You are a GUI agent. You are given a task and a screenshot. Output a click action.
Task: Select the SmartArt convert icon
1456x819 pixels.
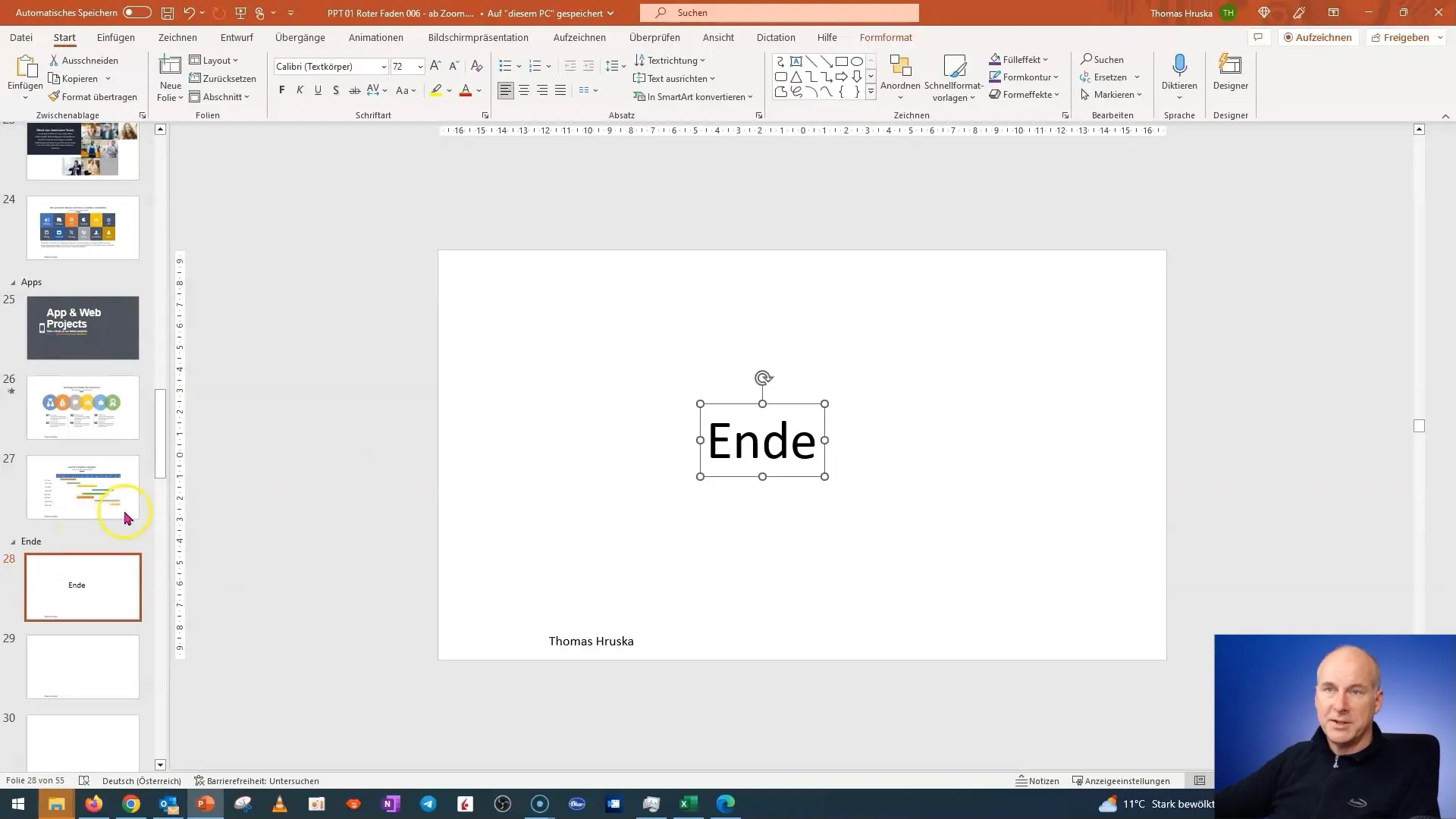click(637, 96)
